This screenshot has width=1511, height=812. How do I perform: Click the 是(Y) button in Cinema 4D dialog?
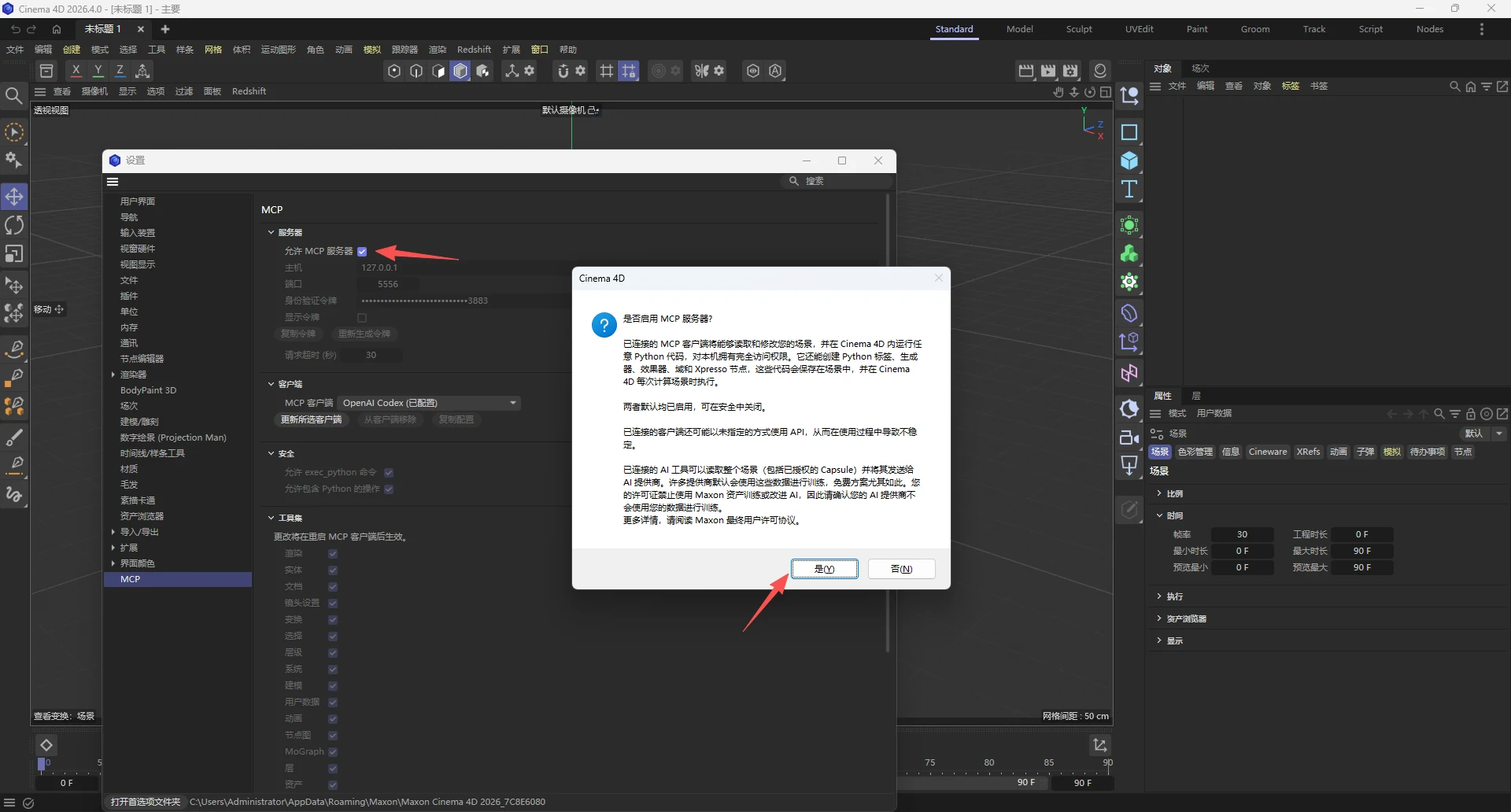click(x=824, y=569)
